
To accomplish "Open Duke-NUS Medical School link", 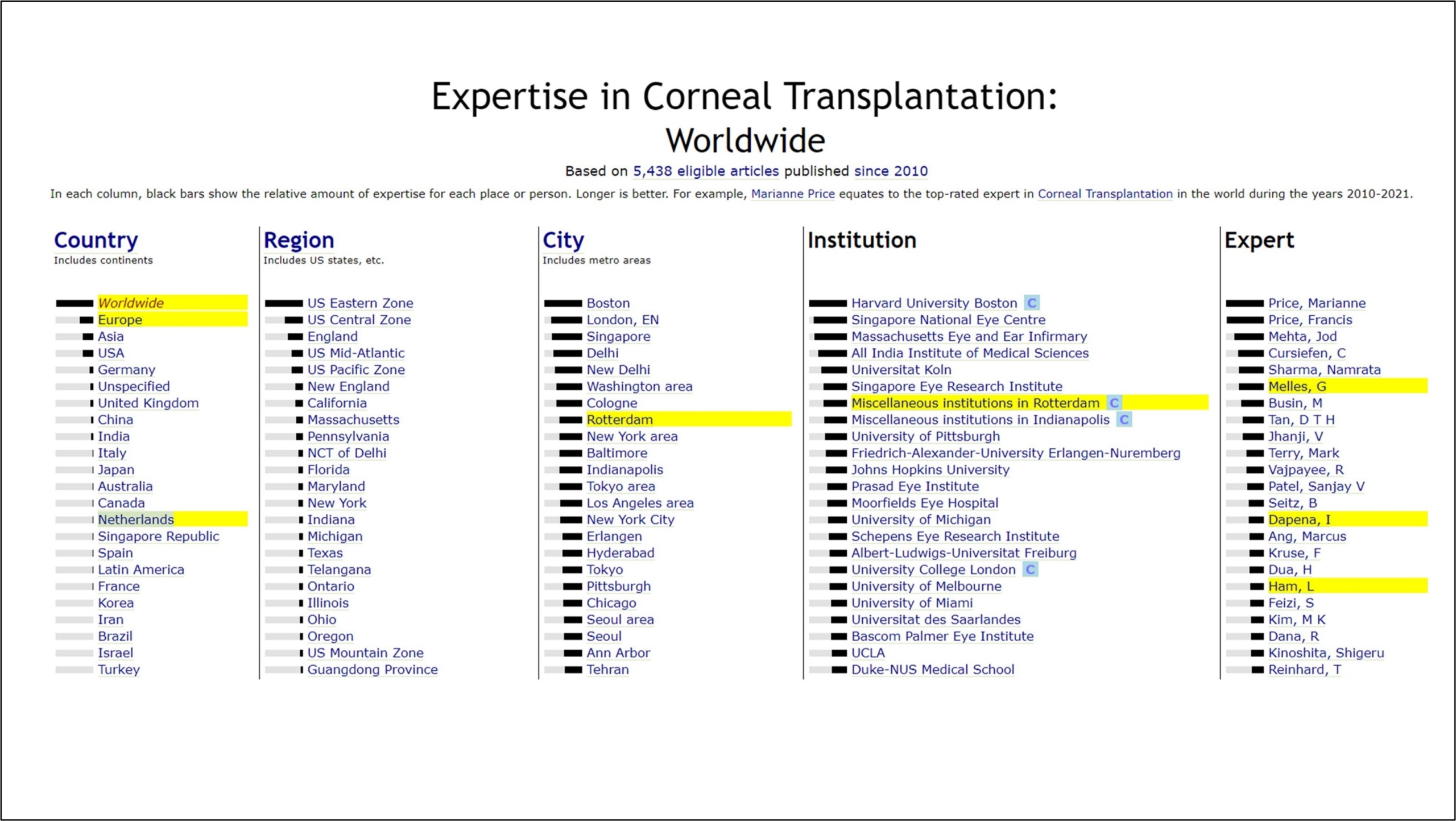I will 933,670.
